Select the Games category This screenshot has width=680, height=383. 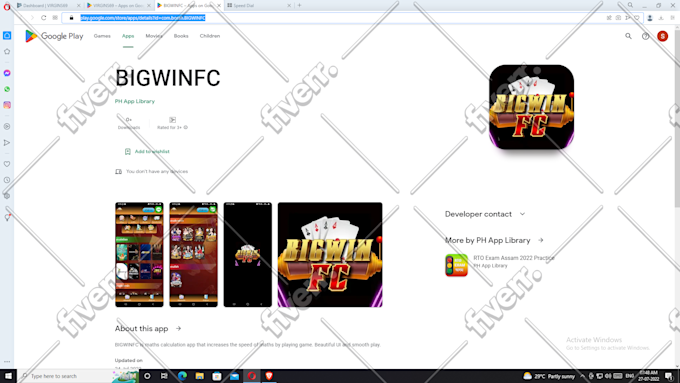[x=102, y=36]
